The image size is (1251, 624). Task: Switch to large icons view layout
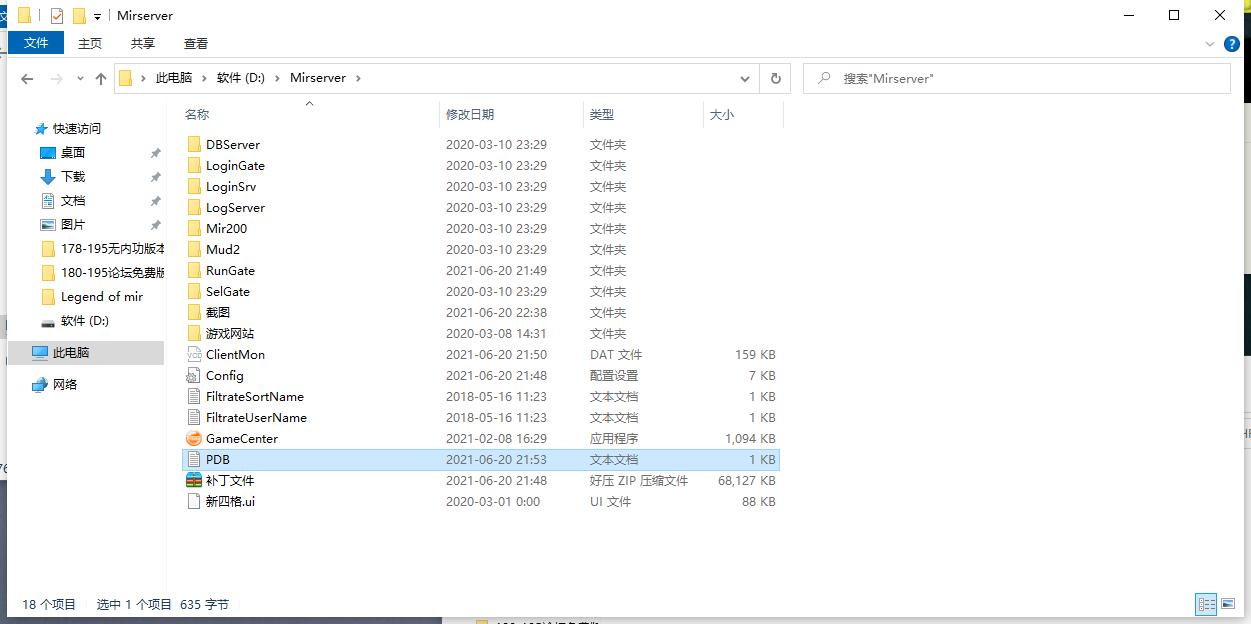point(1227,604)
